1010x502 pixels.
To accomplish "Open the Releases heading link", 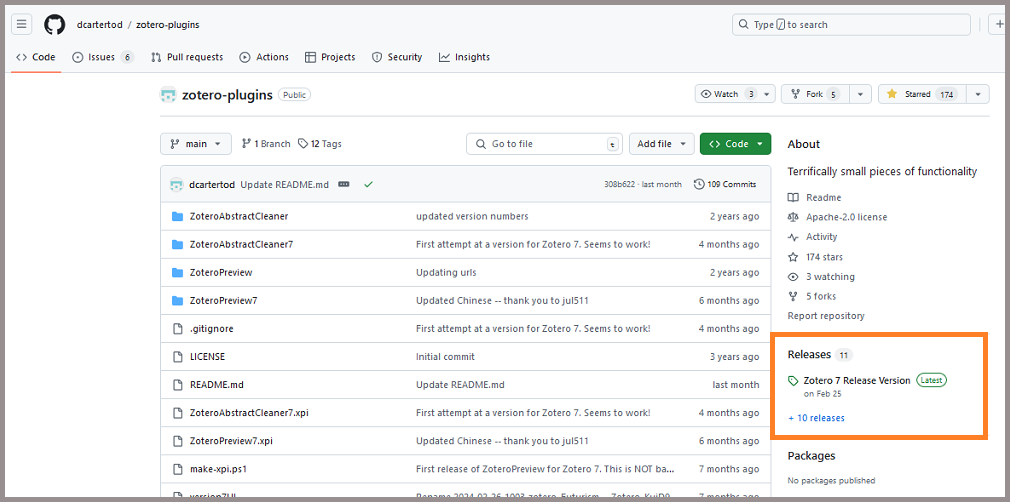I will [820, 354].
